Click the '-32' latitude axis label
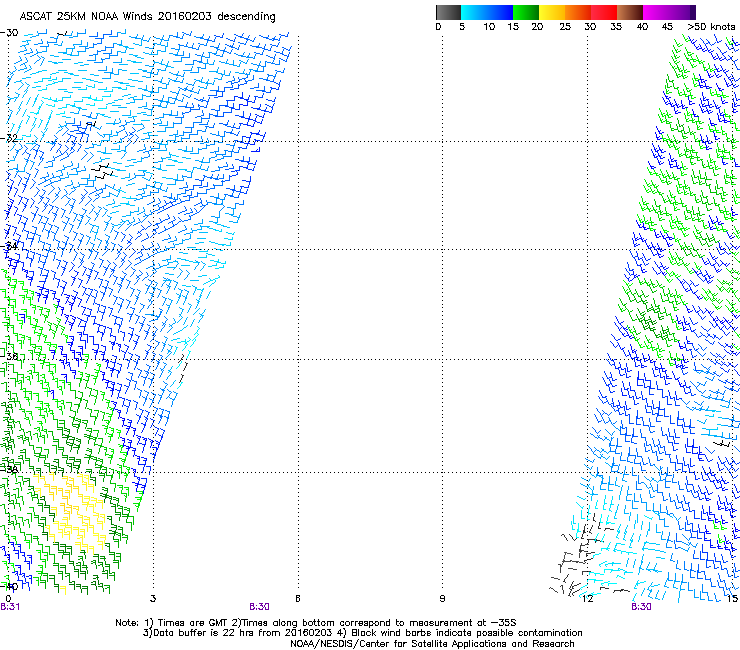740x650 pixels. pos(9,138)
